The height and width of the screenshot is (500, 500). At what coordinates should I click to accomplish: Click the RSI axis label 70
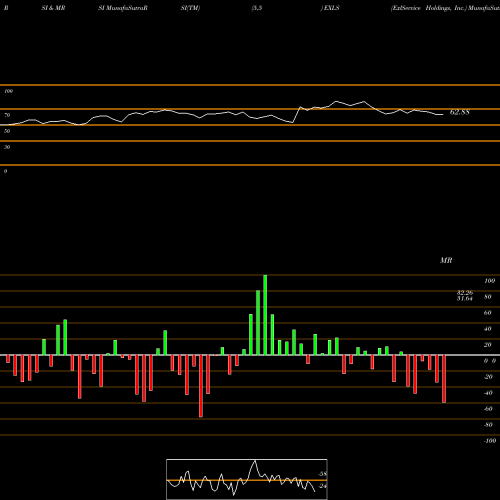(7, 115)
